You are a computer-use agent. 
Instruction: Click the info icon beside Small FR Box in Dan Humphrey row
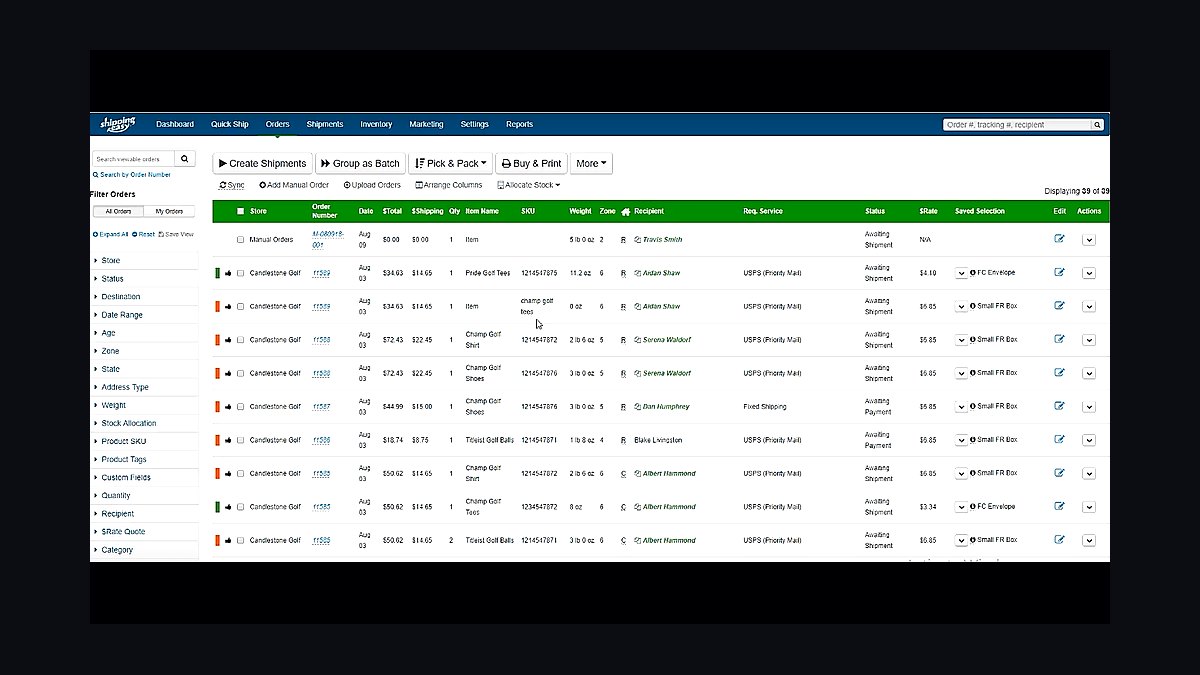[x=973, y=406]
